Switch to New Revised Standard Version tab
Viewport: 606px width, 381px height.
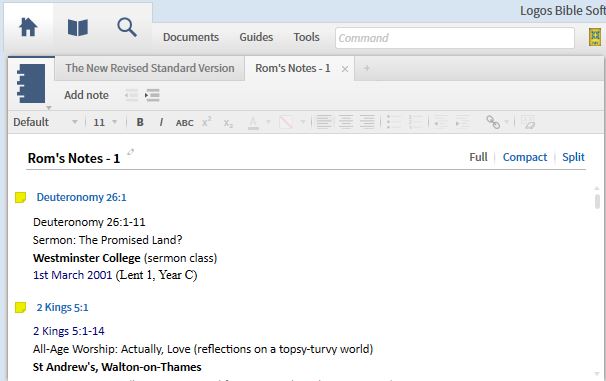tap(150, 68)
